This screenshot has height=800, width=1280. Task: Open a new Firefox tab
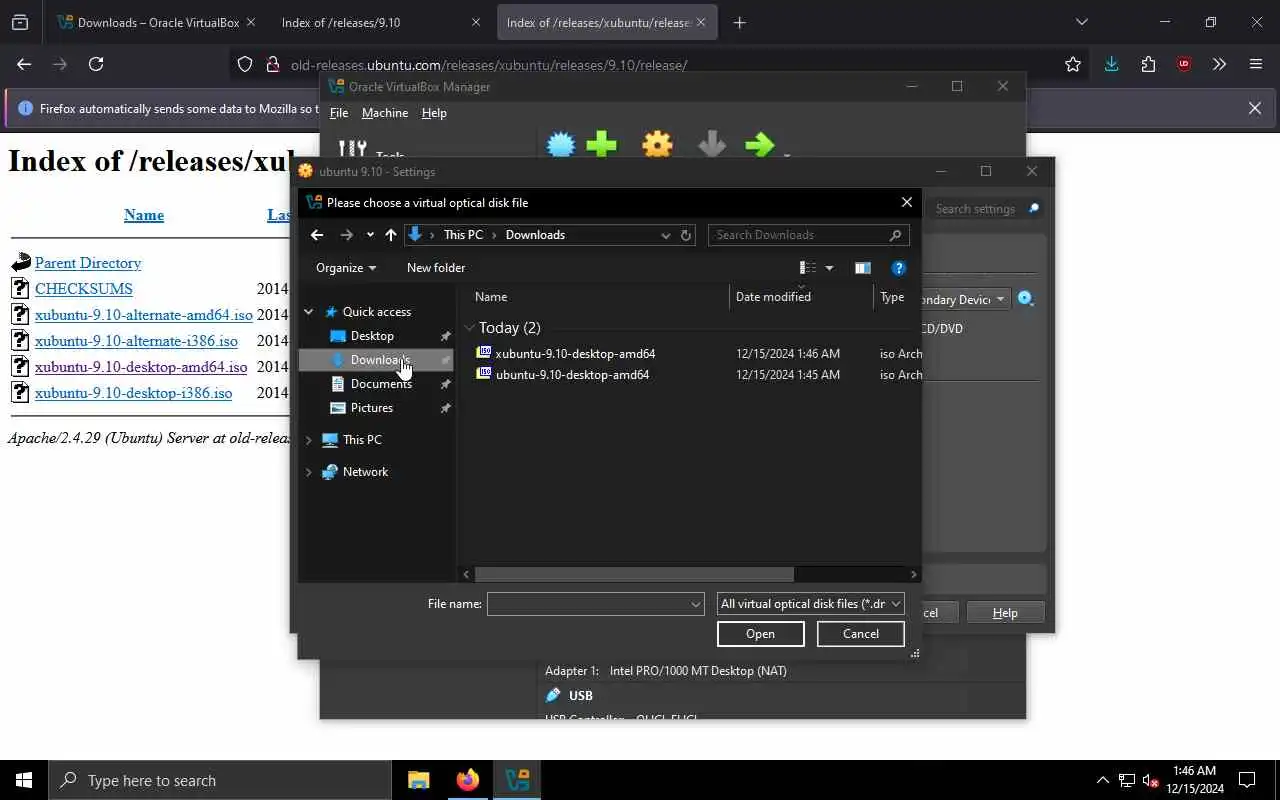pos(739,22)
